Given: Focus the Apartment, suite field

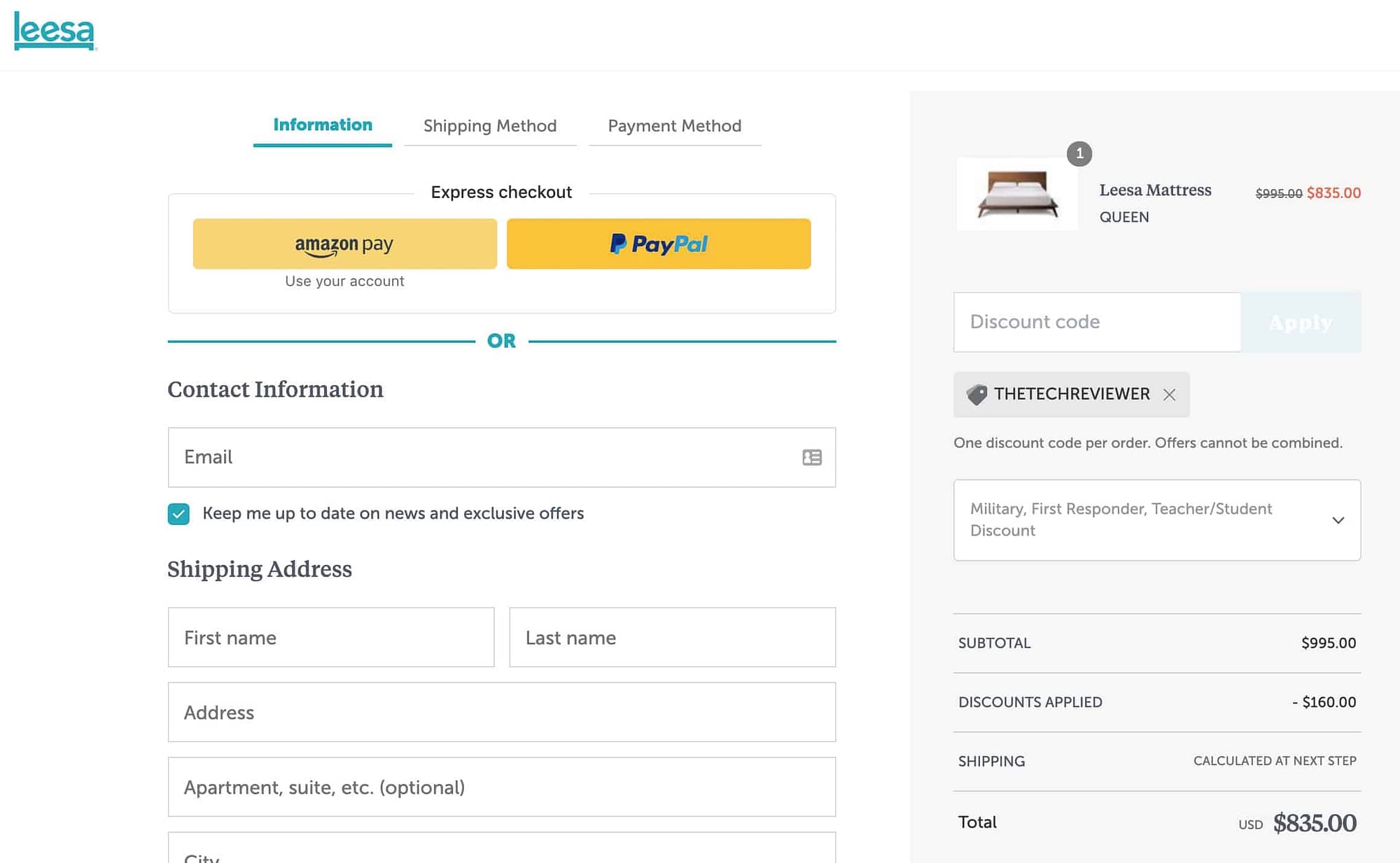Looking at the screenshot, I should click(502, 787).
